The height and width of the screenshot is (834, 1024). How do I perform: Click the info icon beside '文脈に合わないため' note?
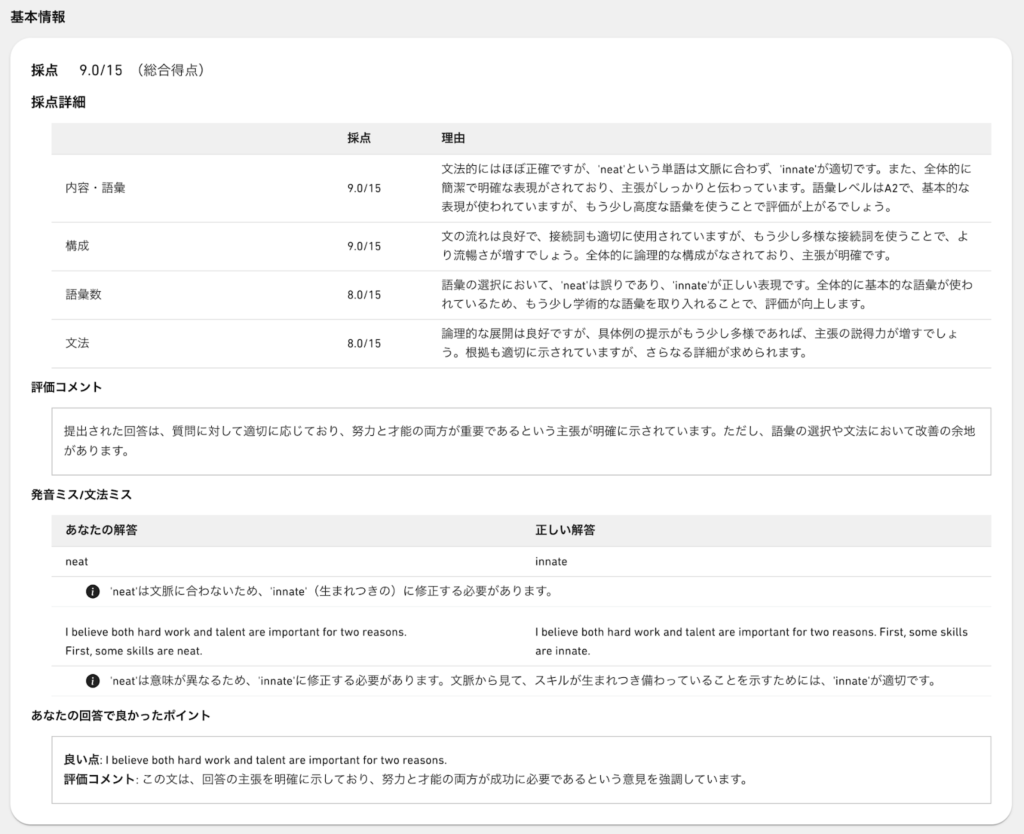point(93,591)
